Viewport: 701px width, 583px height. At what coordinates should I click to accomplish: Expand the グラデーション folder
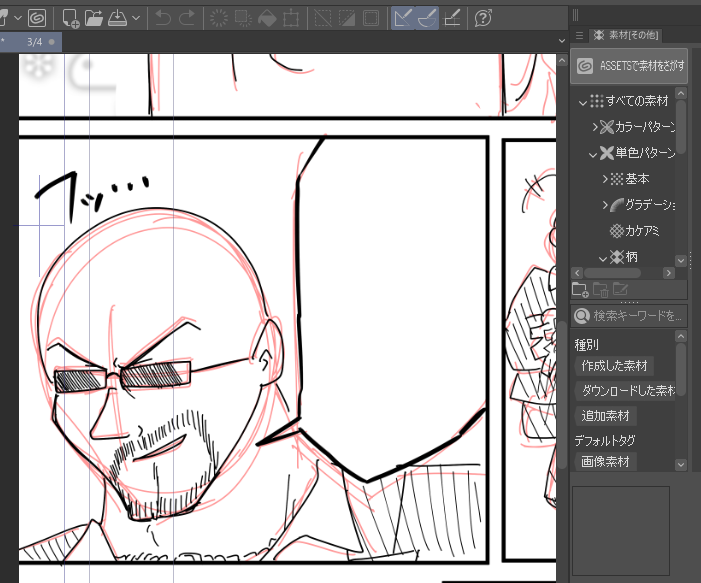coord(605,205)
